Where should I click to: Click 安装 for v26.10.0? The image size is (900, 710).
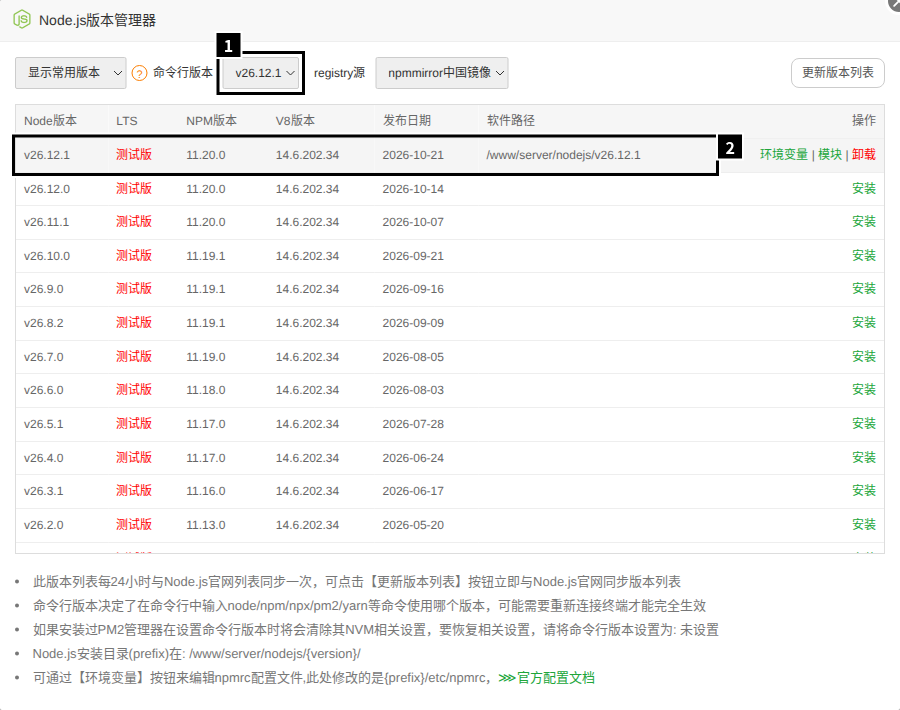[864, 255]
